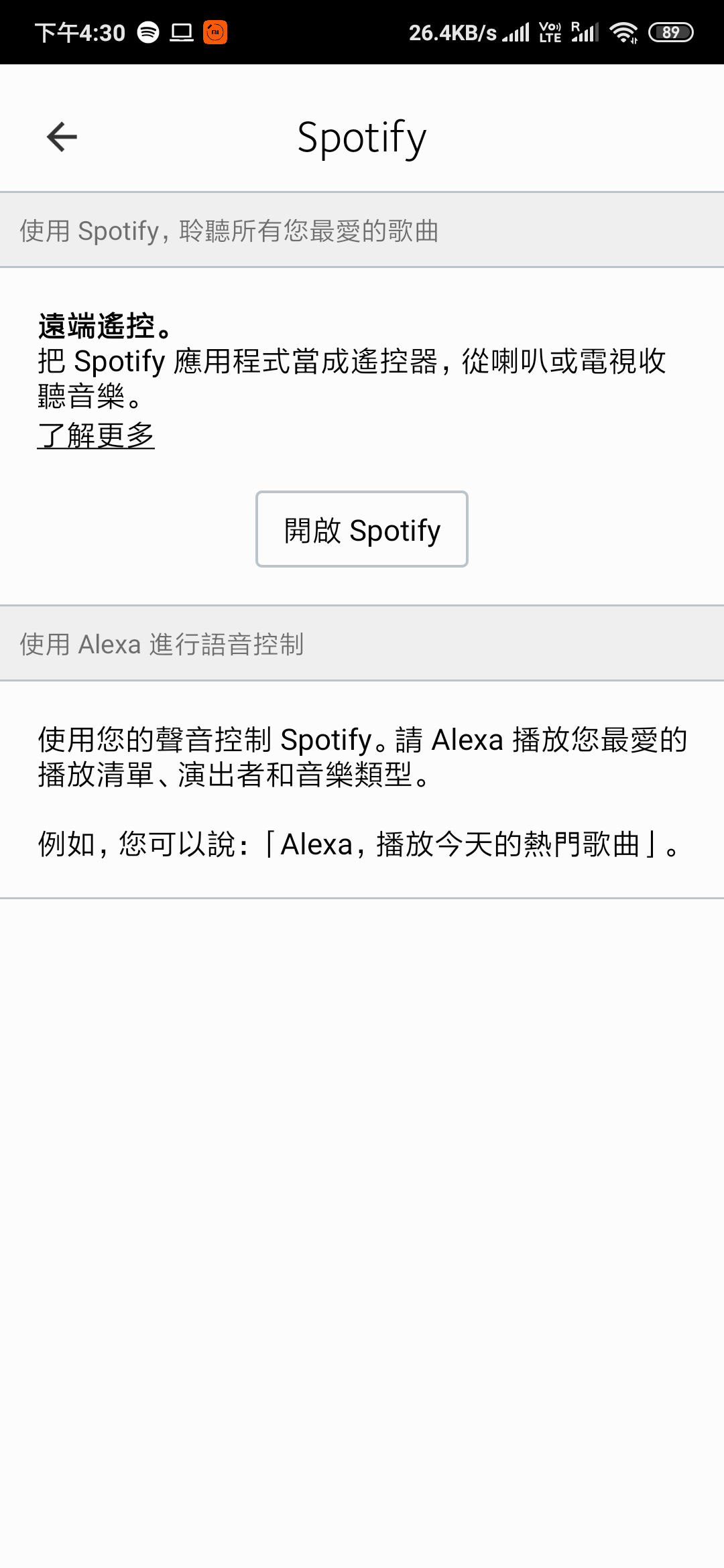Tap the Spotify page title

click(x=362, y=137)
